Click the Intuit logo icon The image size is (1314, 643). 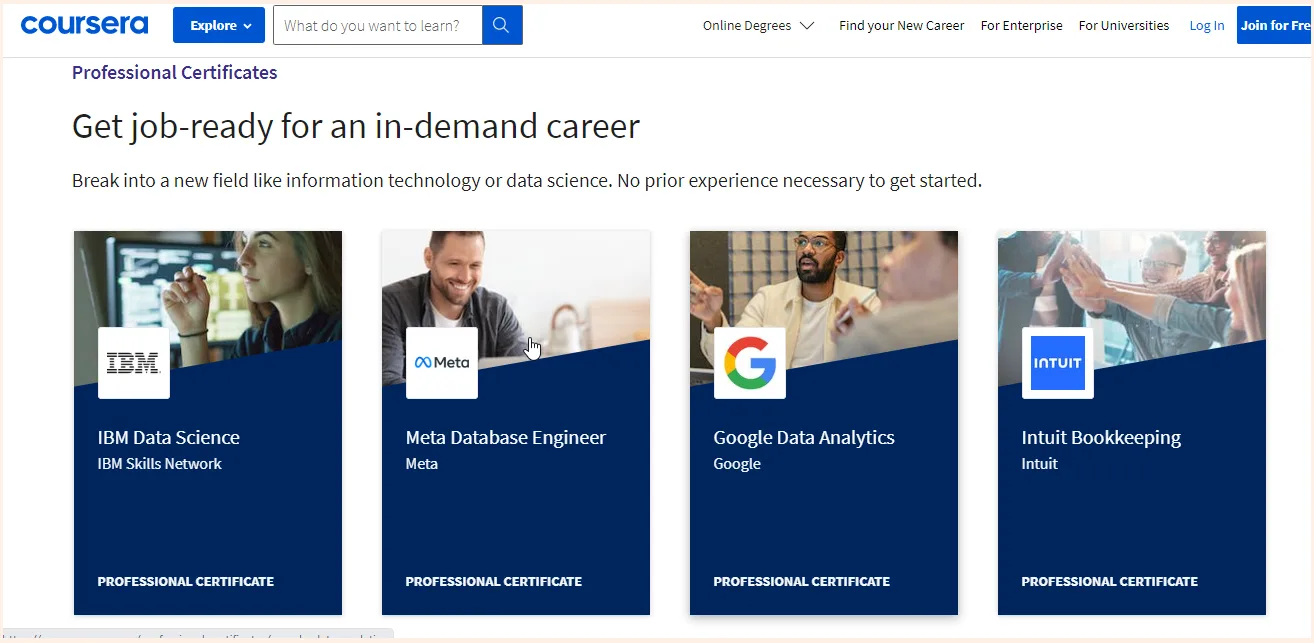[x=1058, y=363]
